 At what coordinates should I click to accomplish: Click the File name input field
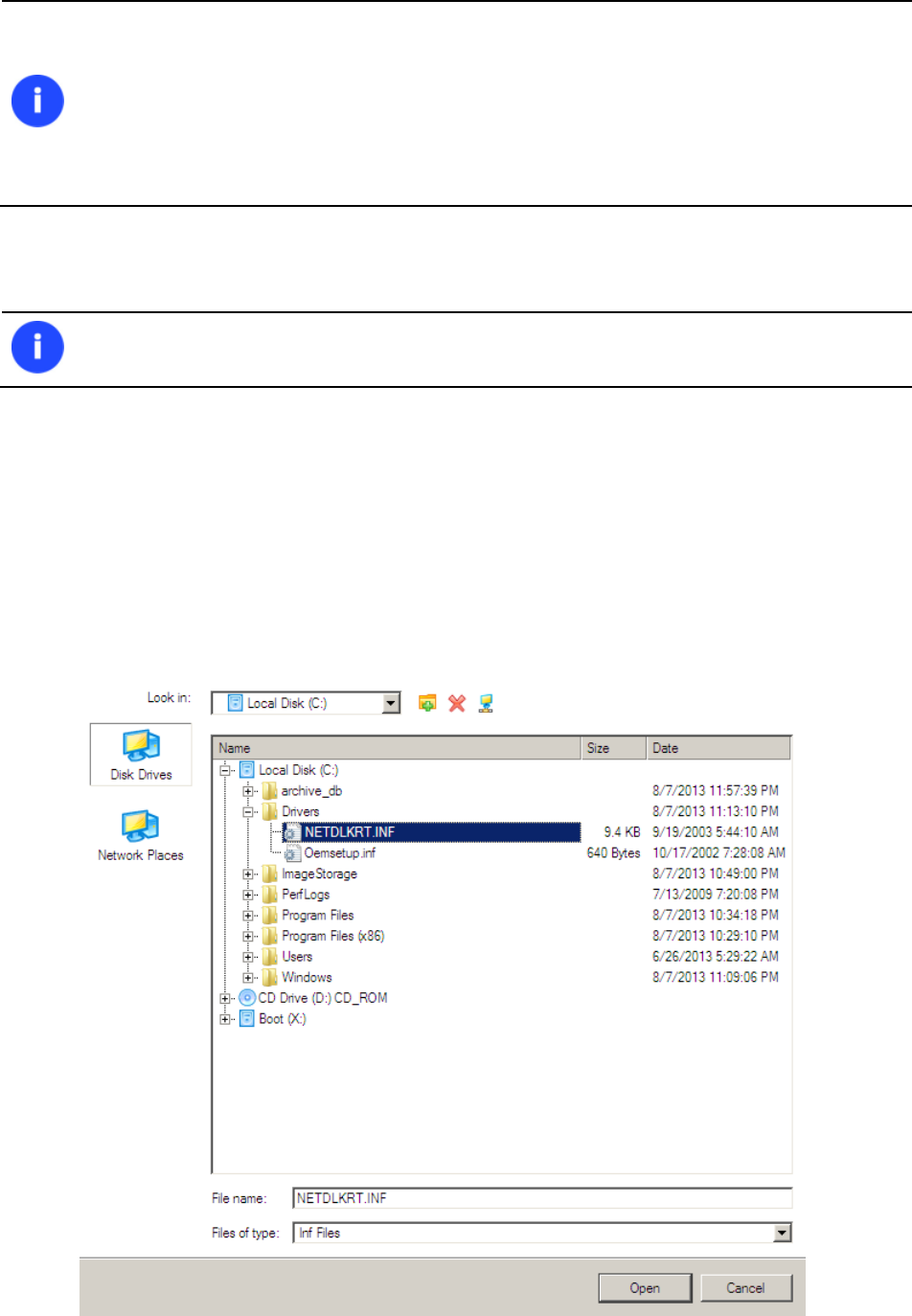point(542,1198)
